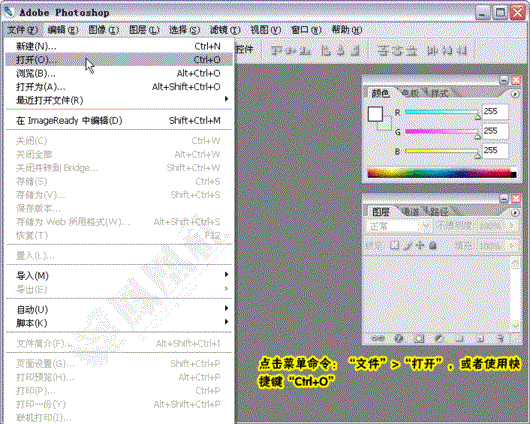
Task: Click the distribute right edges icon
Action: point(462,51)
